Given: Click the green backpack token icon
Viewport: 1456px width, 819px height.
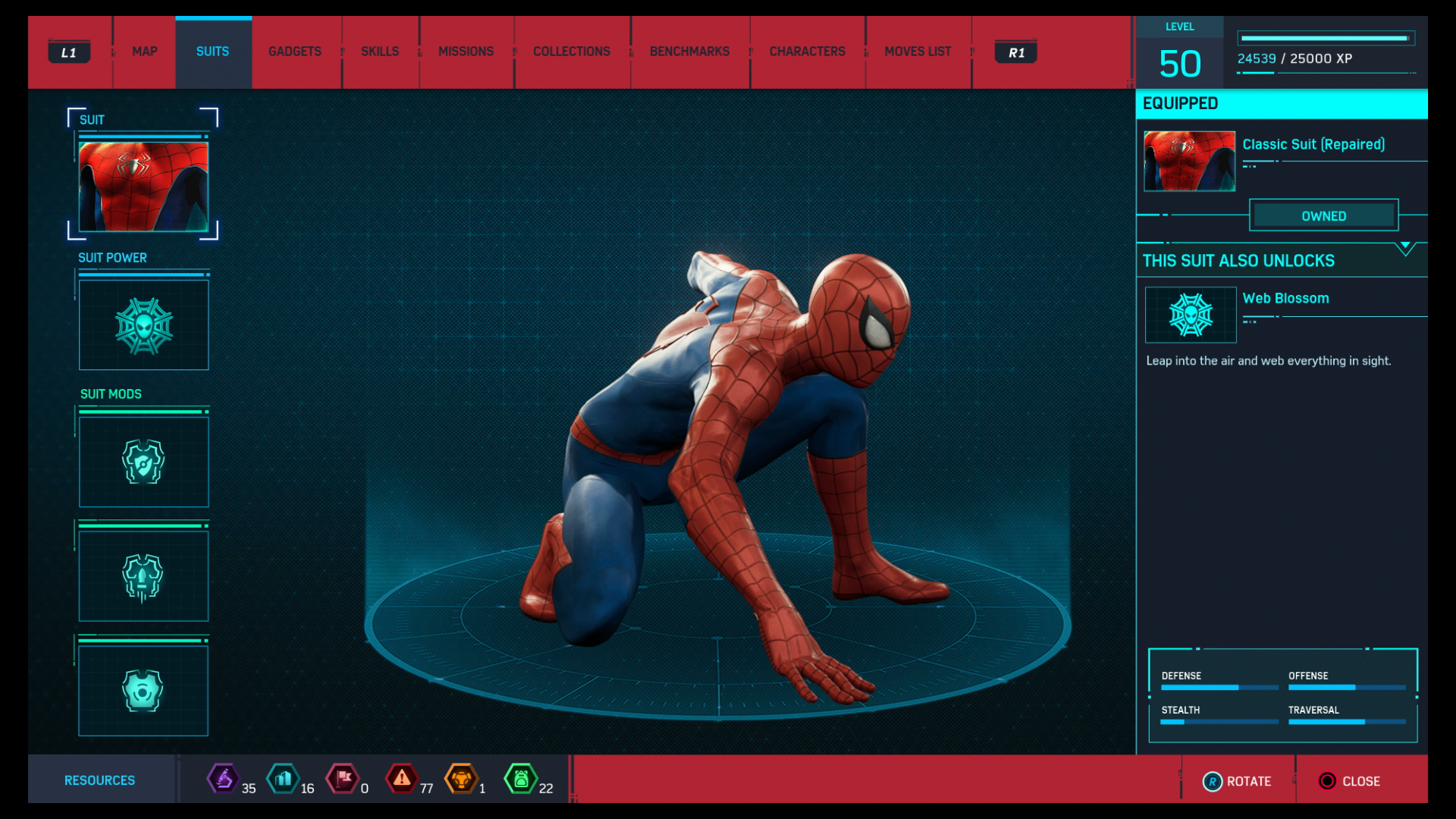Looking at the screenshot, I should pyautogui.click(x=521, y=779).
